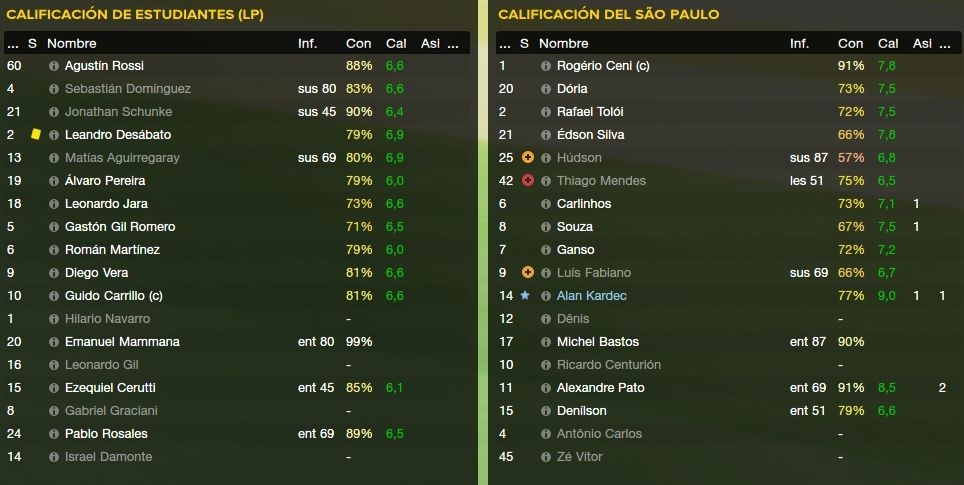This screenshot has width=964, height=485.
Task: Click Ganso player name
Action: tap(575, 250)
